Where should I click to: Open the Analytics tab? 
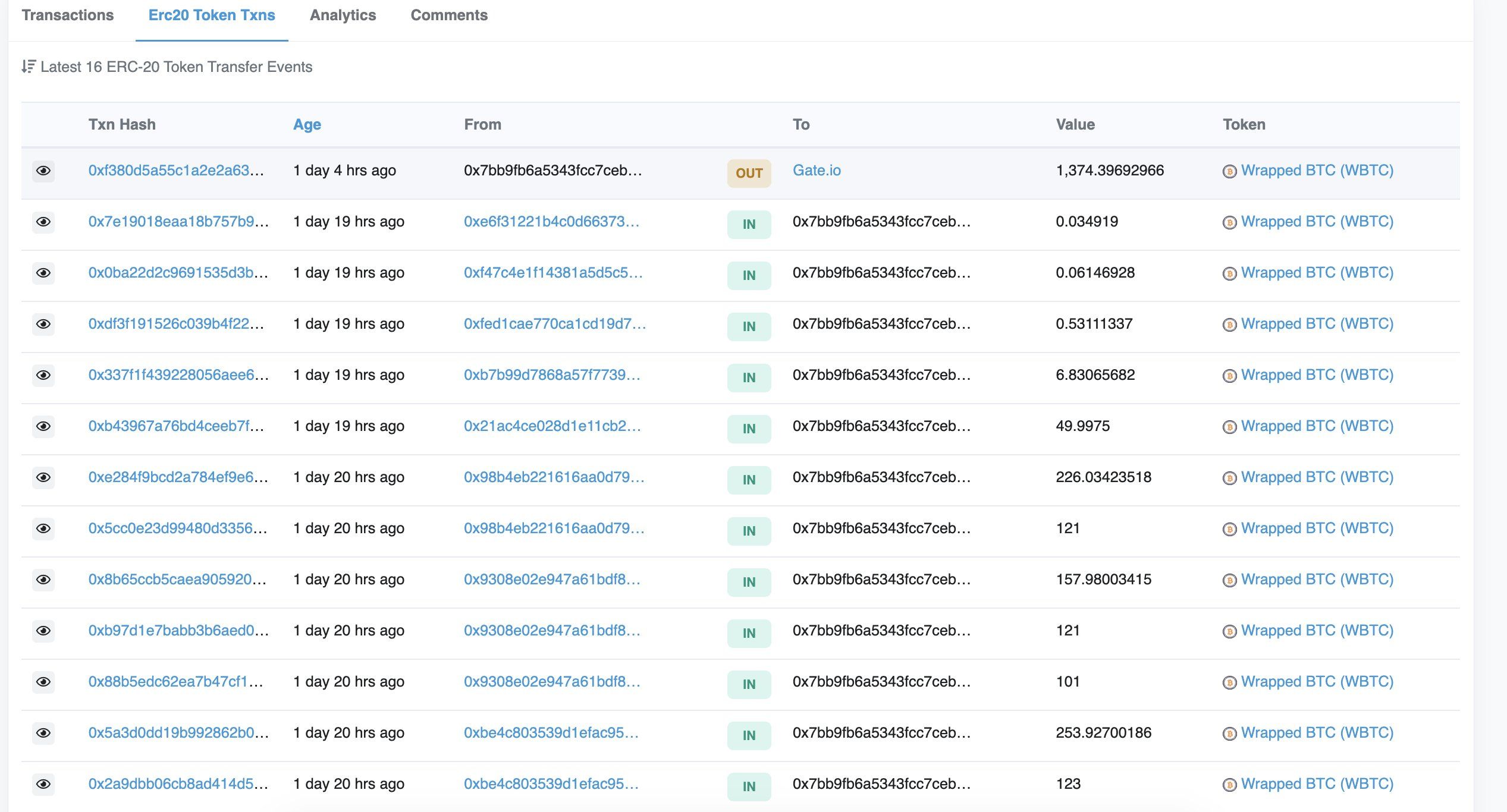pos(343,15)
